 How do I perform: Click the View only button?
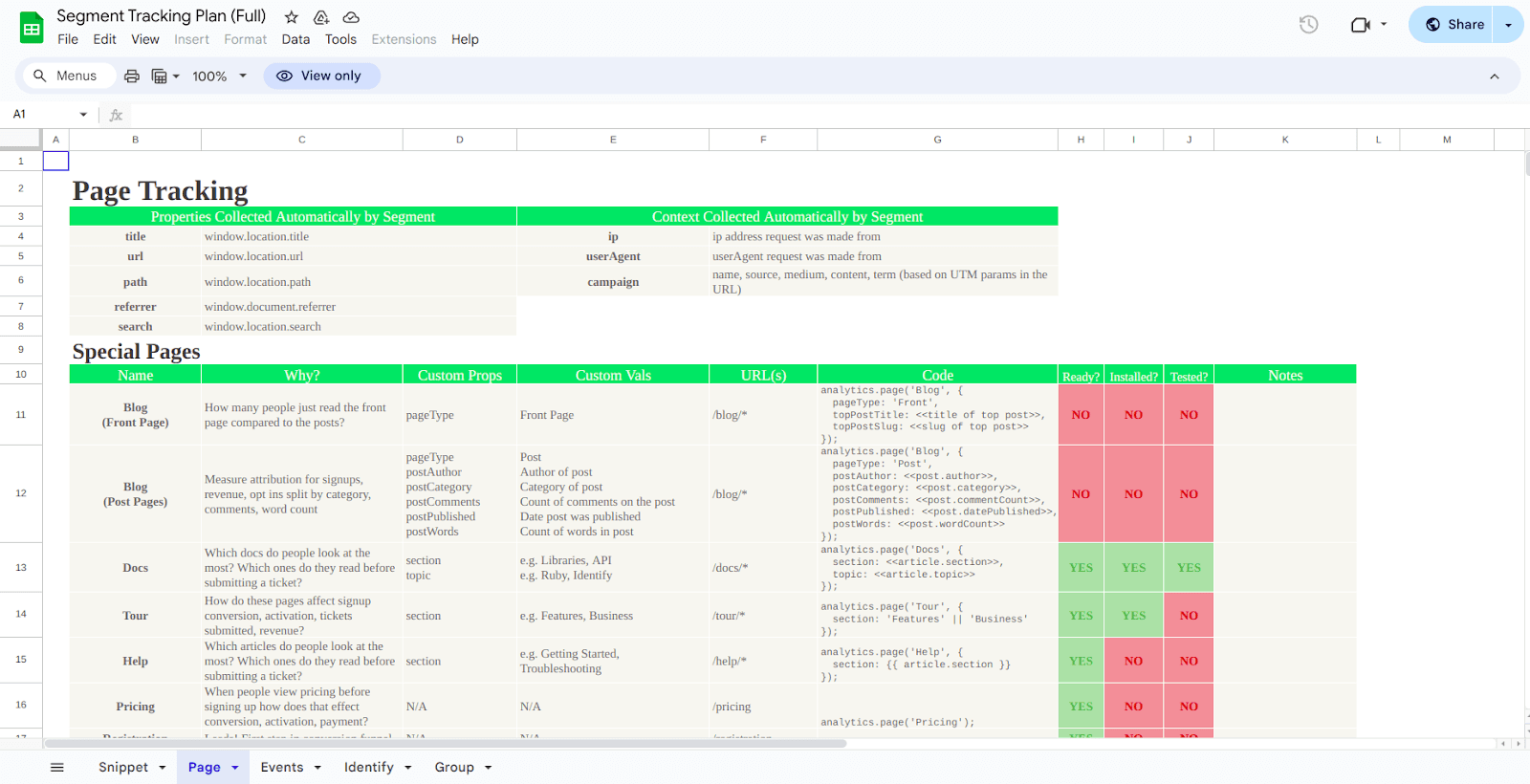click(321, 76)
